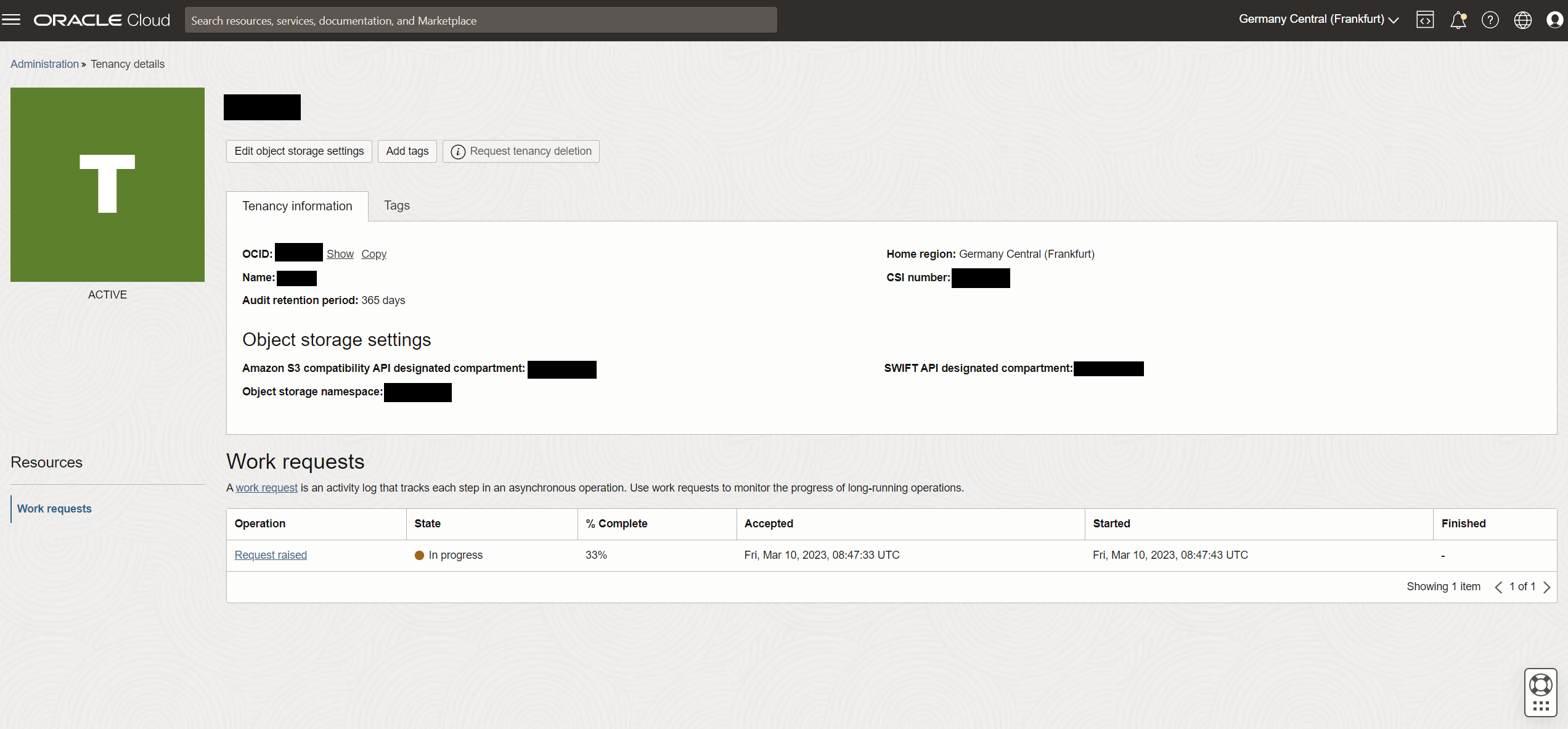1568x729 pixels.
Task: Expand the Germany Central (Frankfurt) region selector
Action: [x=1318, y=20]
